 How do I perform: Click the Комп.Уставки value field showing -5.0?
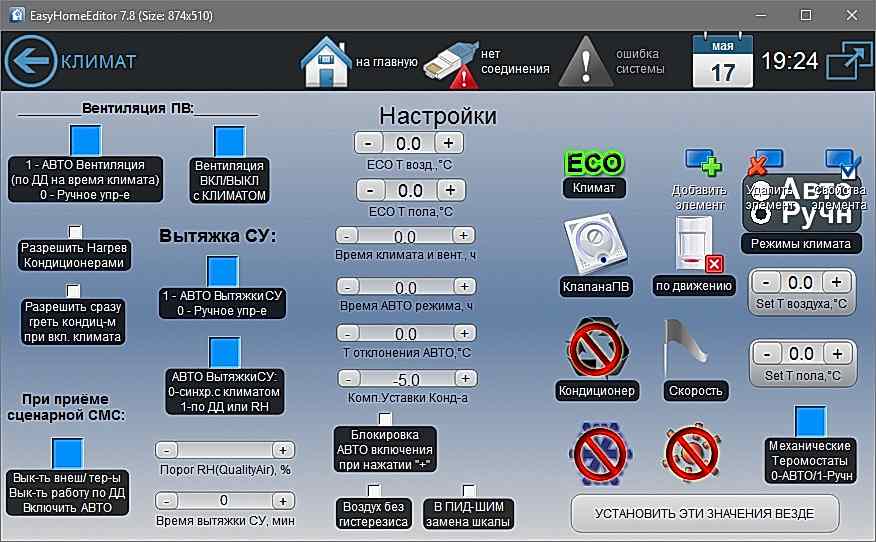pyautogui.click(x=407, y=379)
